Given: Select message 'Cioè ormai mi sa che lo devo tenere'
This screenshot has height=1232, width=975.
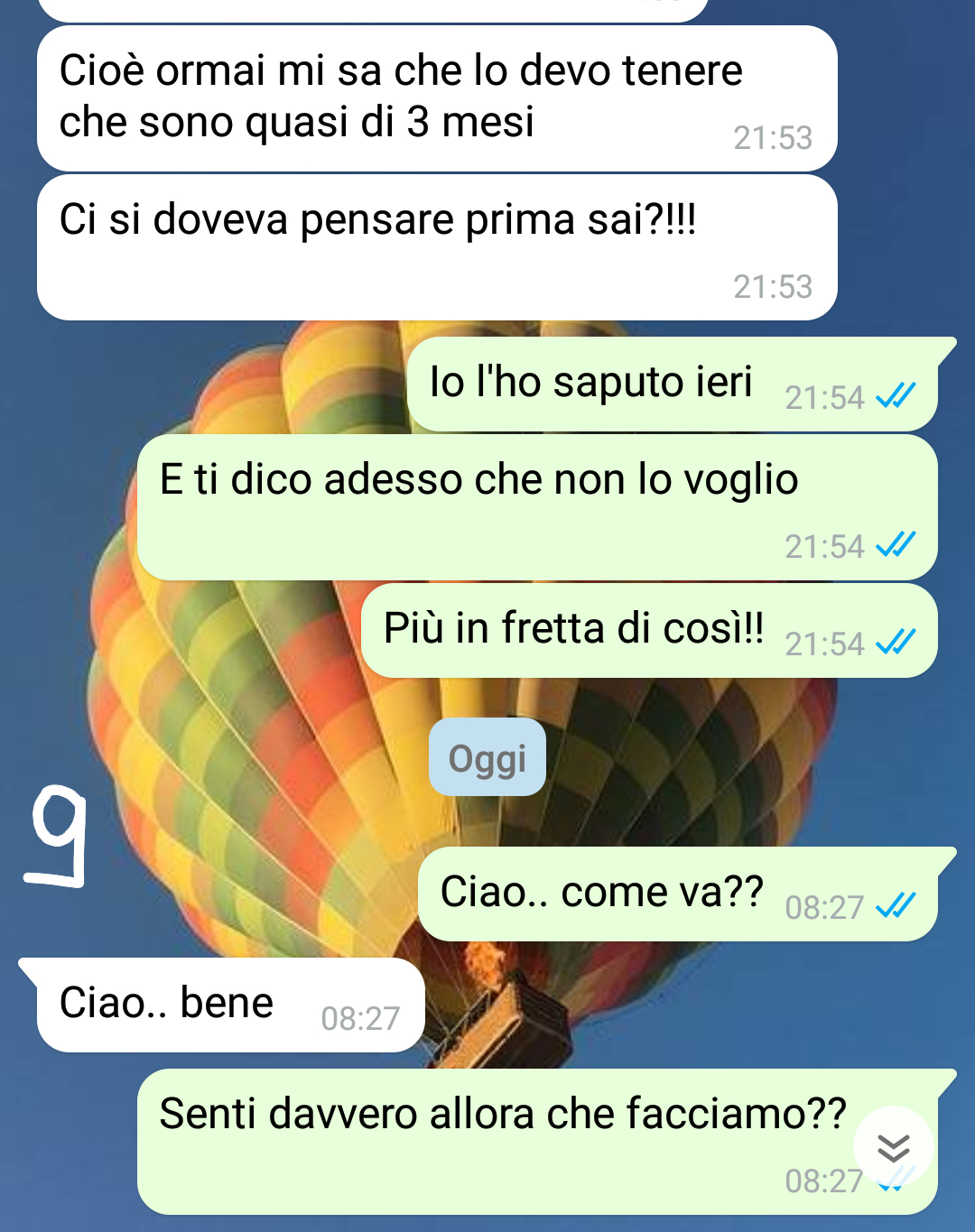Looking at the screenshot, I should tap(437, 98).
